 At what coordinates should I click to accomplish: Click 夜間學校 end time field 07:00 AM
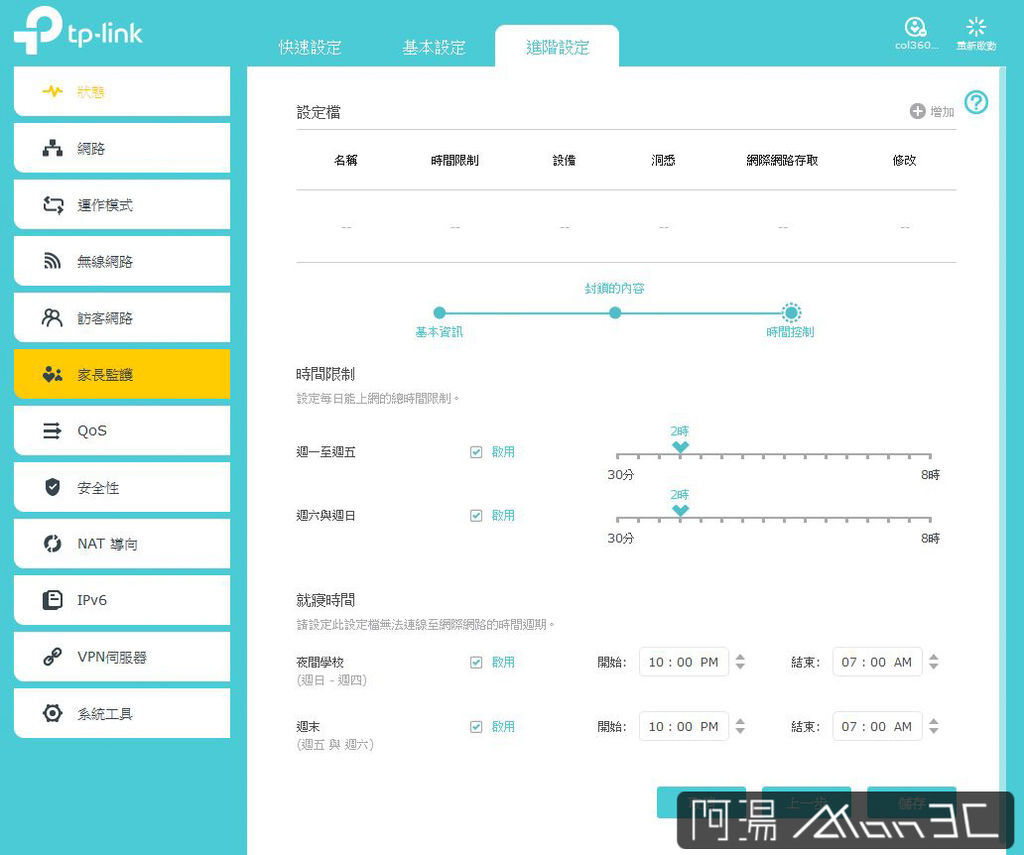pyautogui.click(x=877, y=662)
